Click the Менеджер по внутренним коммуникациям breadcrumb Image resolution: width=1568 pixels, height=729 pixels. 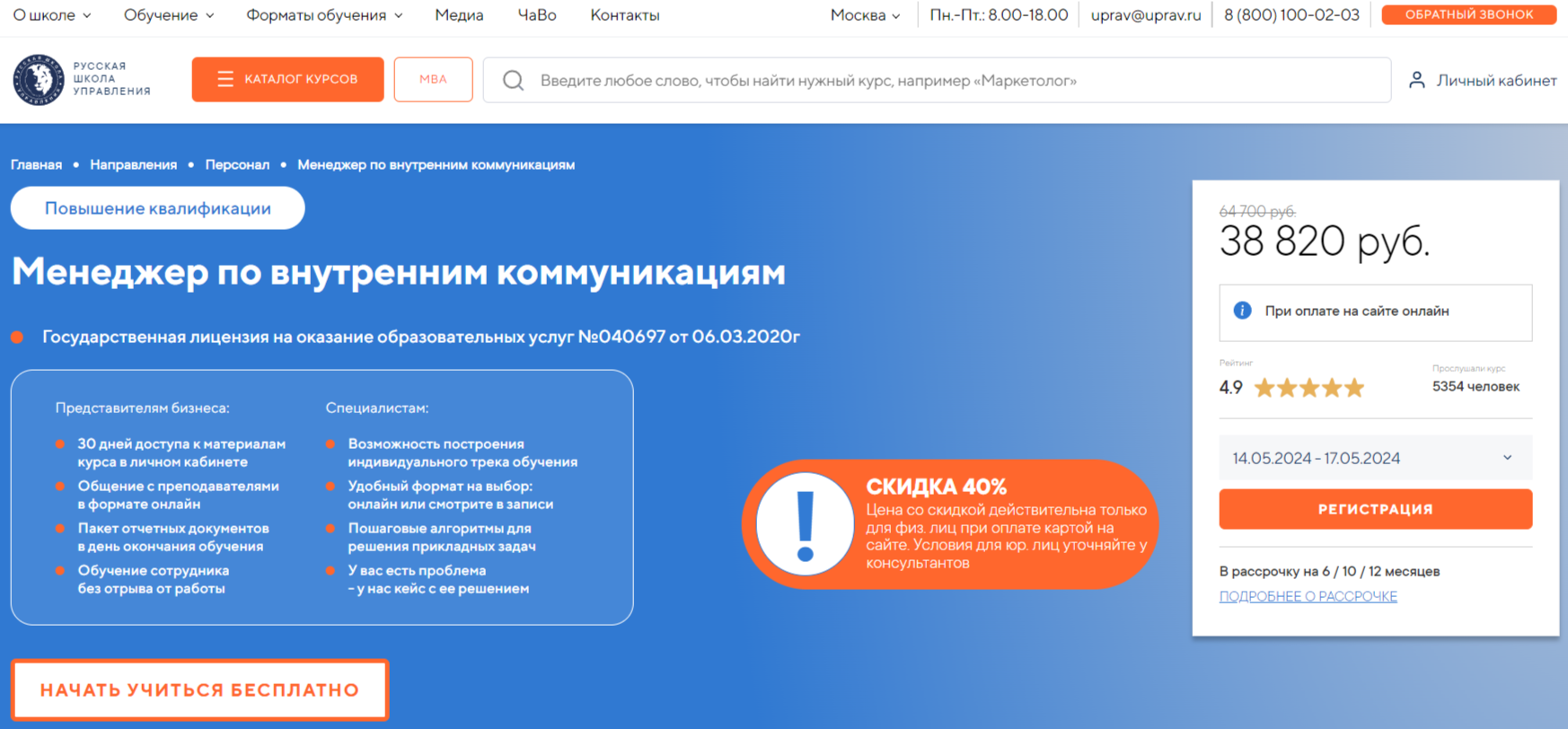436,164
